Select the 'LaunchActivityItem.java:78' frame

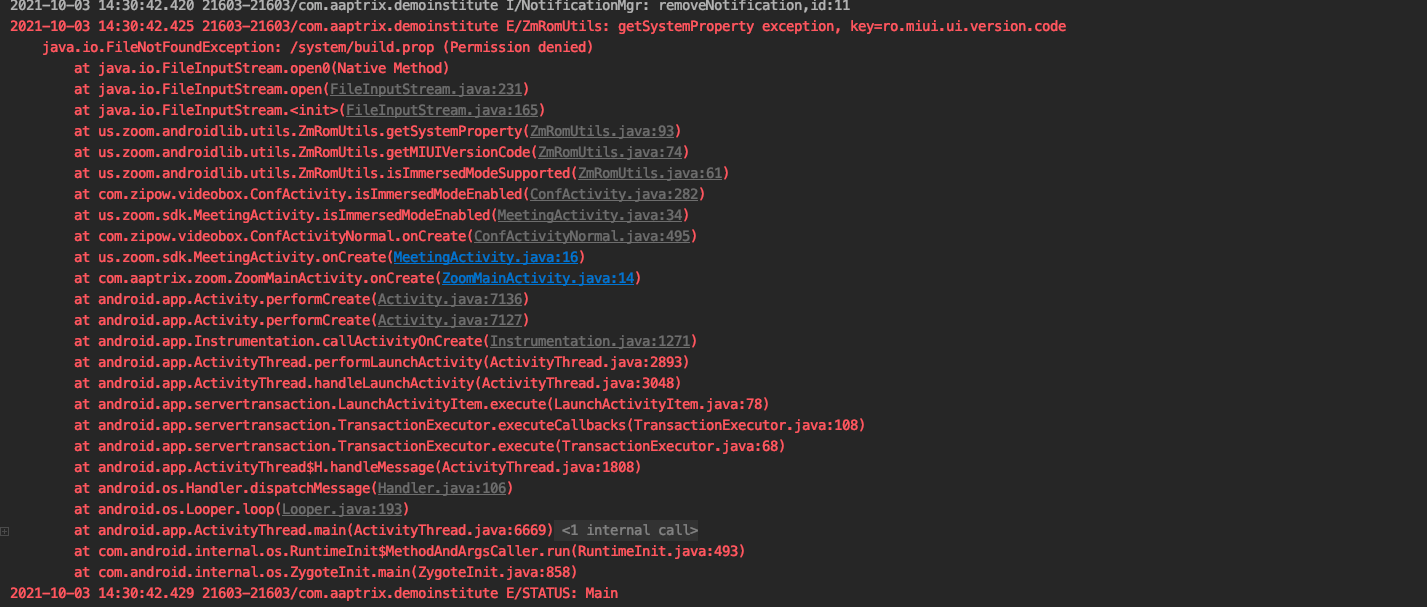[x=422, y=404]
